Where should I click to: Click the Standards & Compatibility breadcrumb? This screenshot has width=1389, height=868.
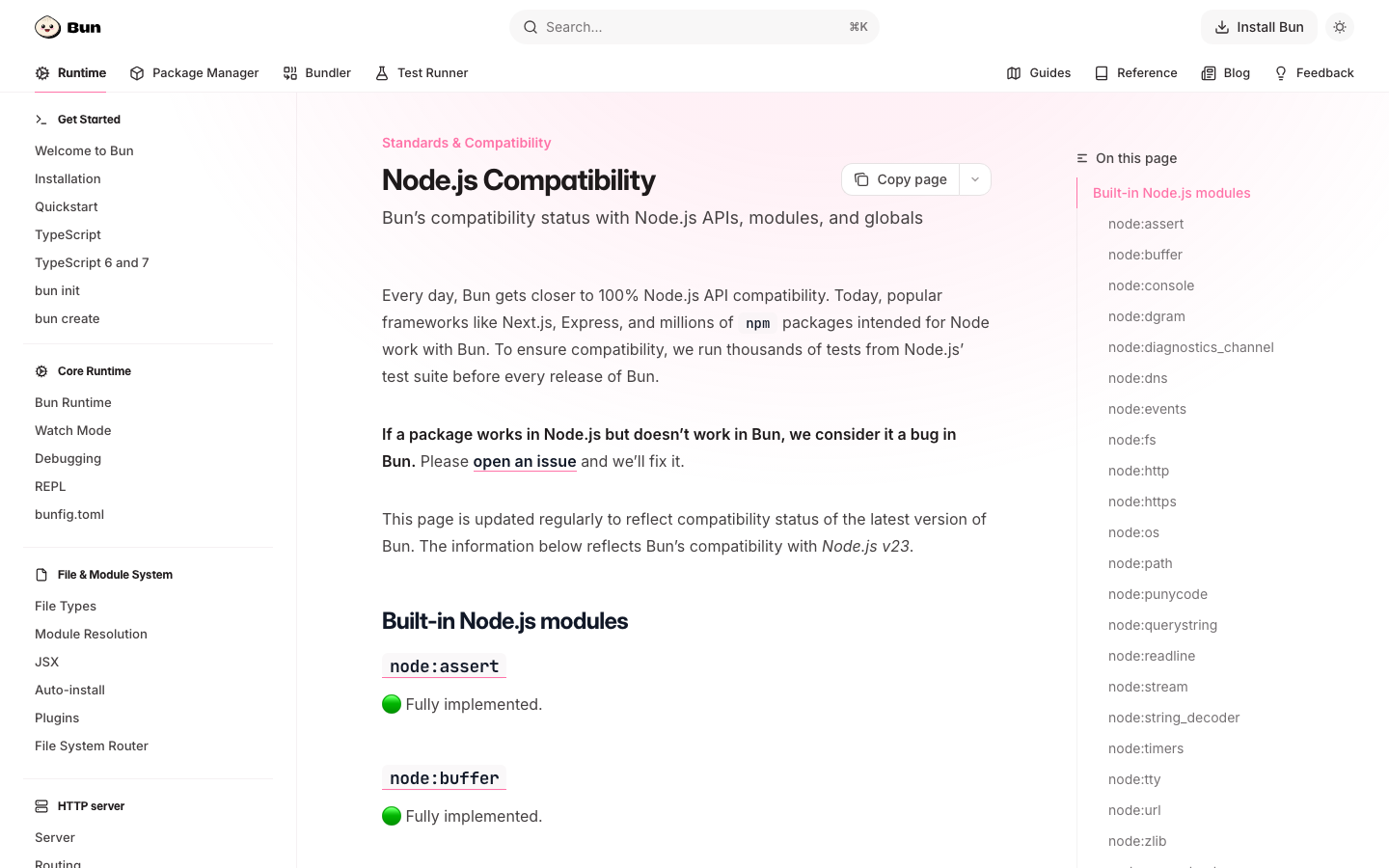pos(467,143)
